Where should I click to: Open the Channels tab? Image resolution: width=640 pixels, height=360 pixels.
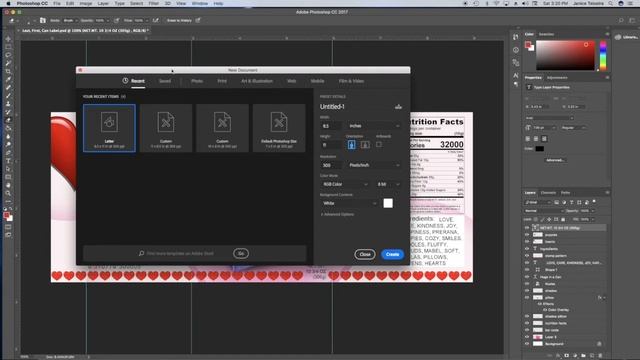pyautogui.click(x=548, y=193)
